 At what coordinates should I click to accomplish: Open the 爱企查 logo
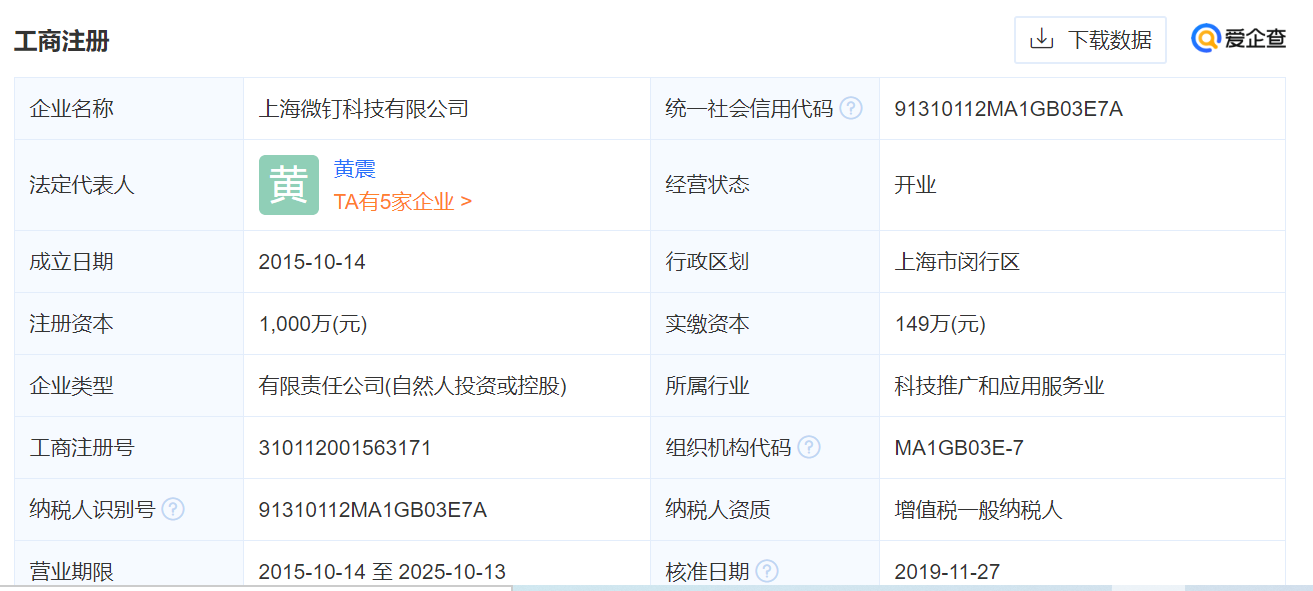point(1238,39)
